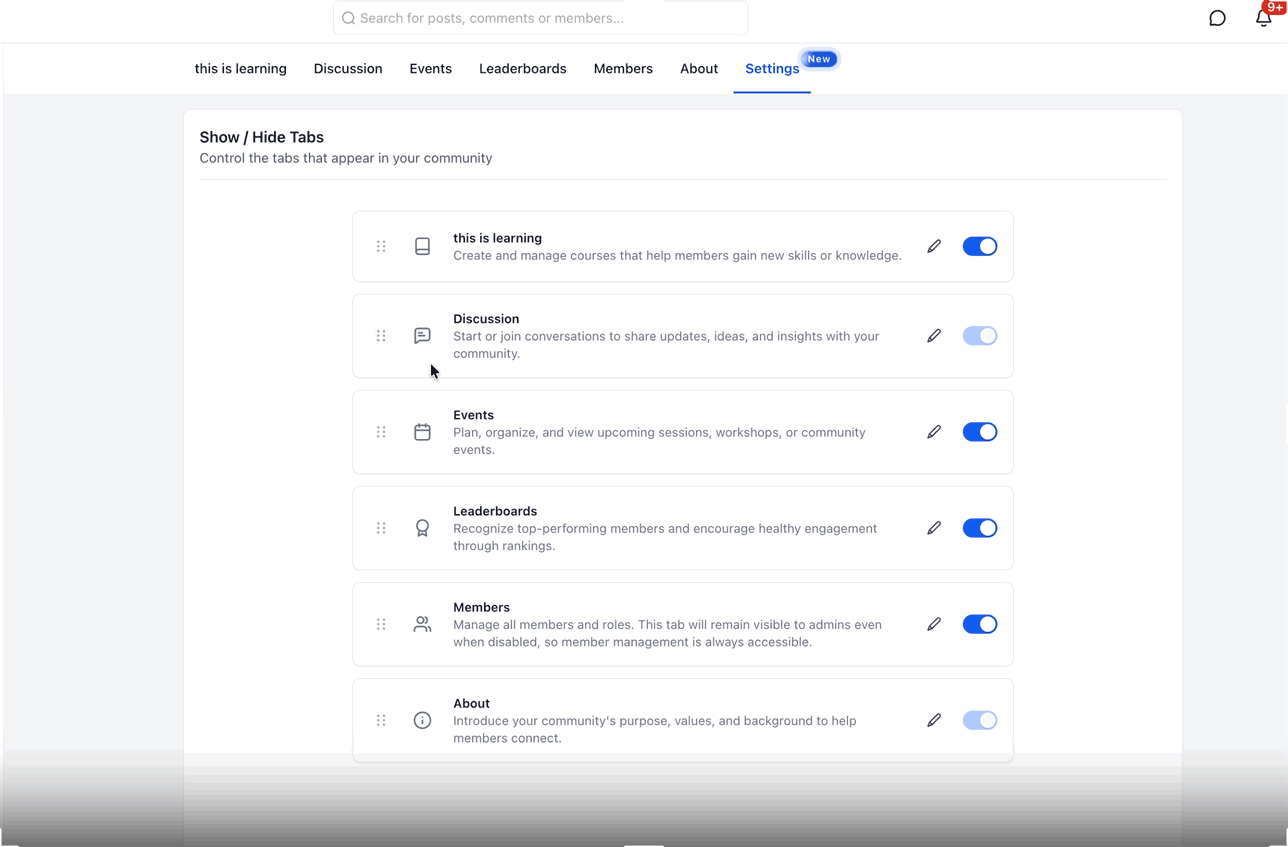Open the notifications bell icon
This screenshot has height=847, width=1288.
(1264, 17)
